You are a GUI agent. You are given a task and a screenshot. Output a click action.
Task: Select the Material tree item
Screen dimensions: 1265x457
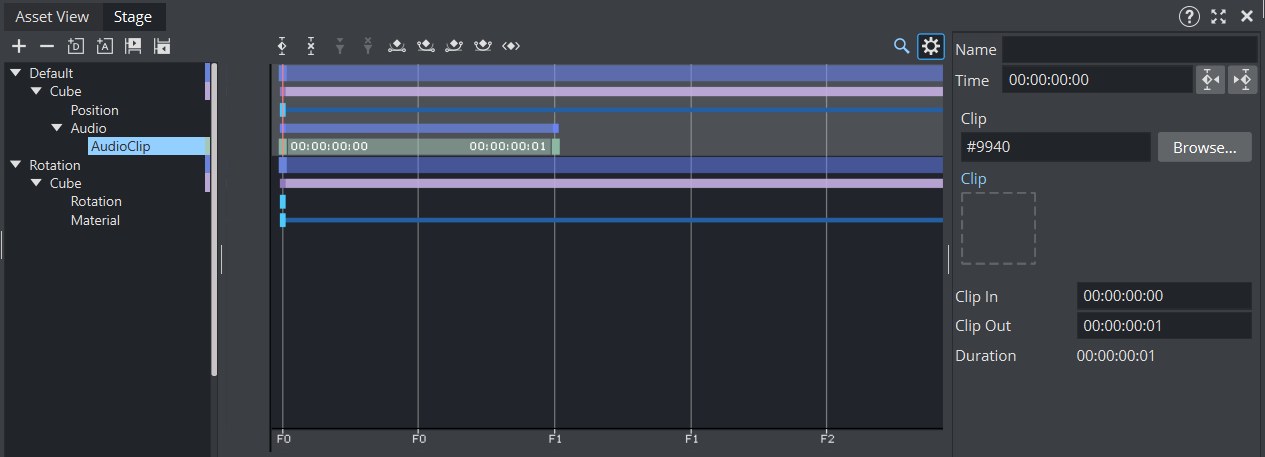coord(95,220)
